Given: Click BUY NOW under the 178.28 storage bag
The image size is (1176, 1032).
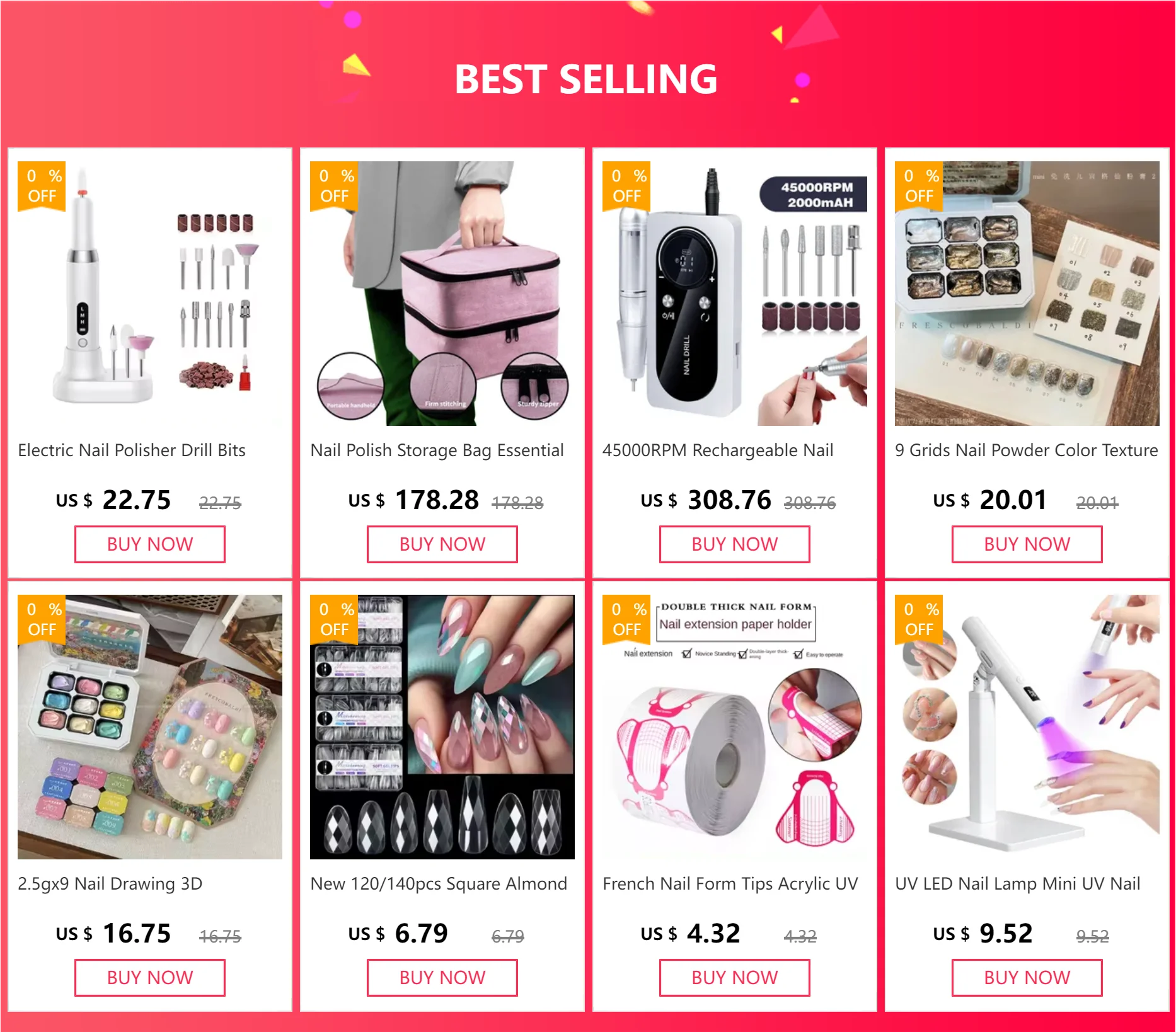Looking at the screenshot, I should pos(442,544).
